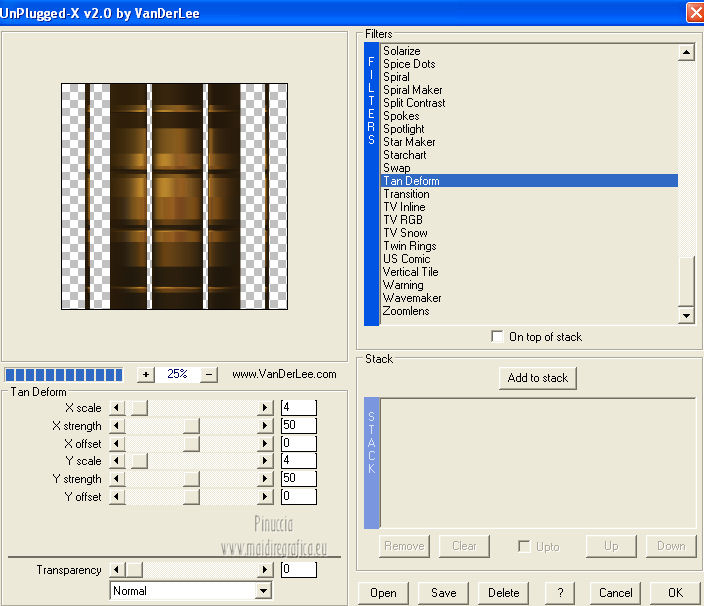This screenshot has height=606, width=704.
Task: Click right arrow of X scale slider
Action: [265, 408]
